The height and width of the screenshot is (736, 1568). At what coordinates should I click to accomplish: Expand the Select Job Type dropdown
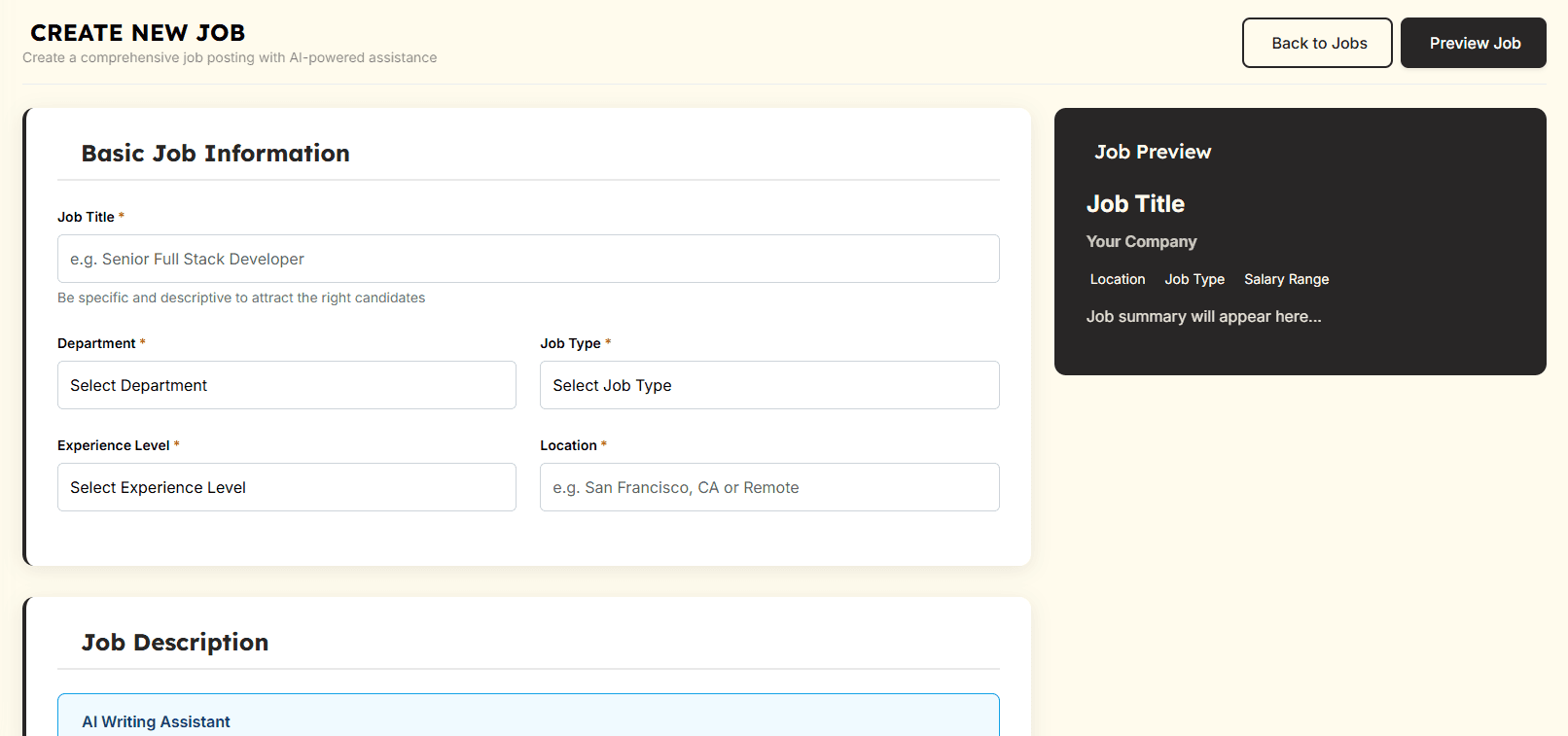point(769,385)
